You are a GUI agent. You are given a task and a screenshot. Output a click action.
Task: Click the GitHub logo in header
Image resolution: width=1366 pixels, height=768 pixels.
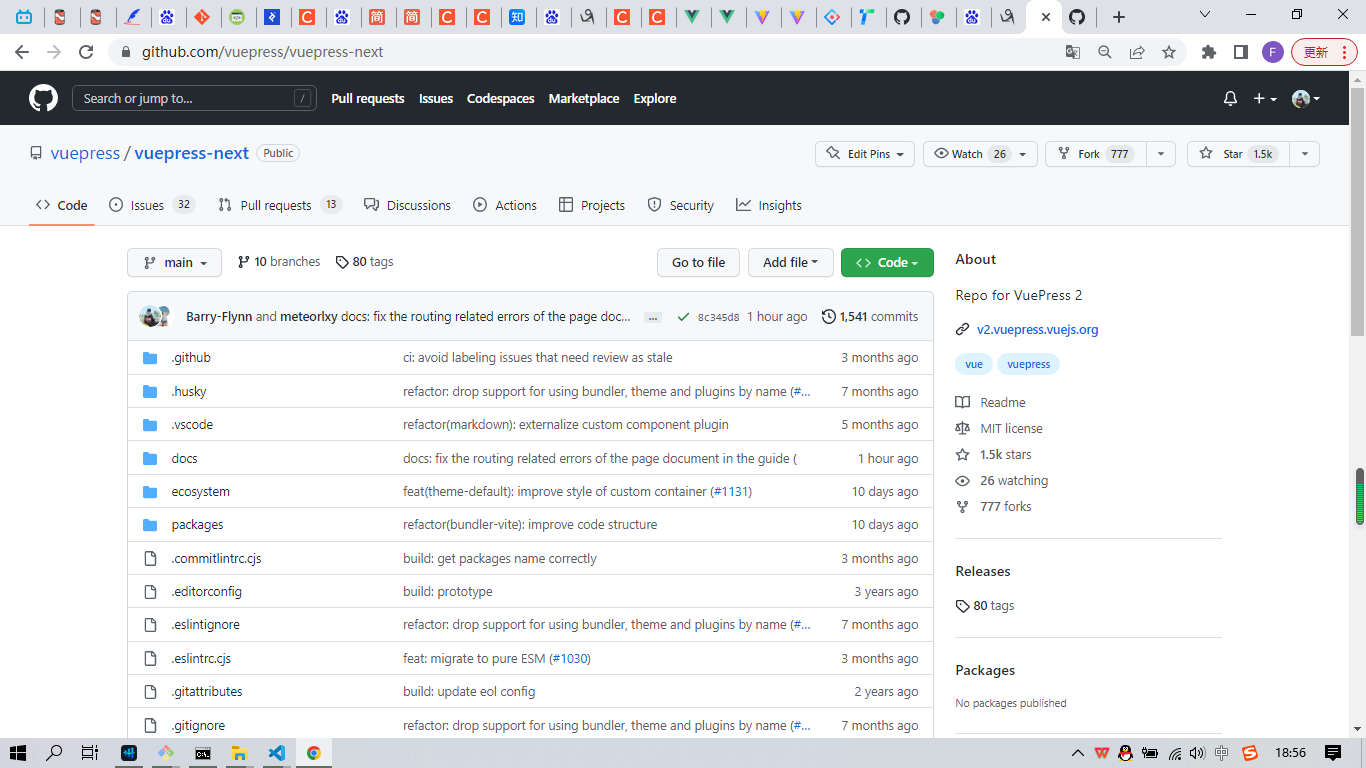click(43, 98)
